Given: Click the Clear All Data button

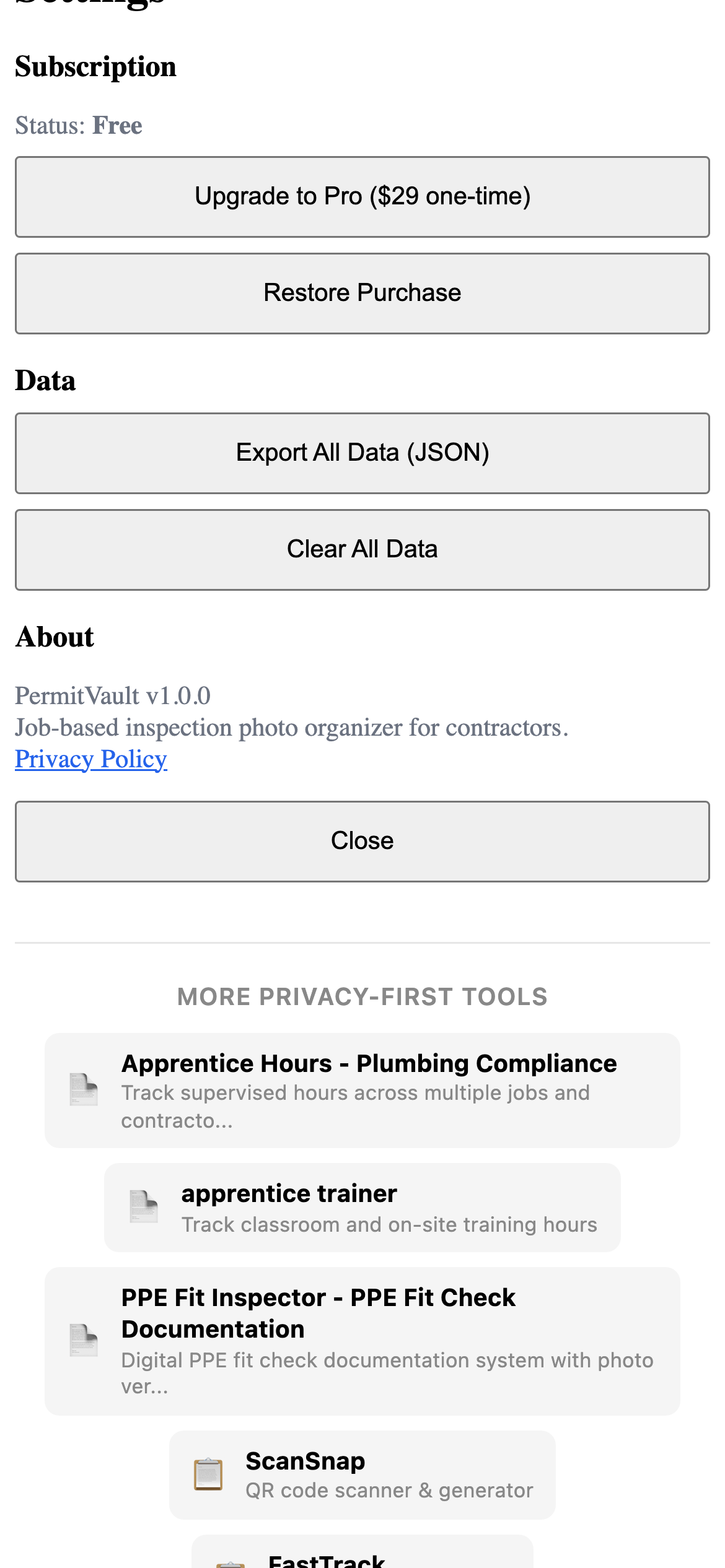Looking at the screenshot, I should (x=362, y=549).
